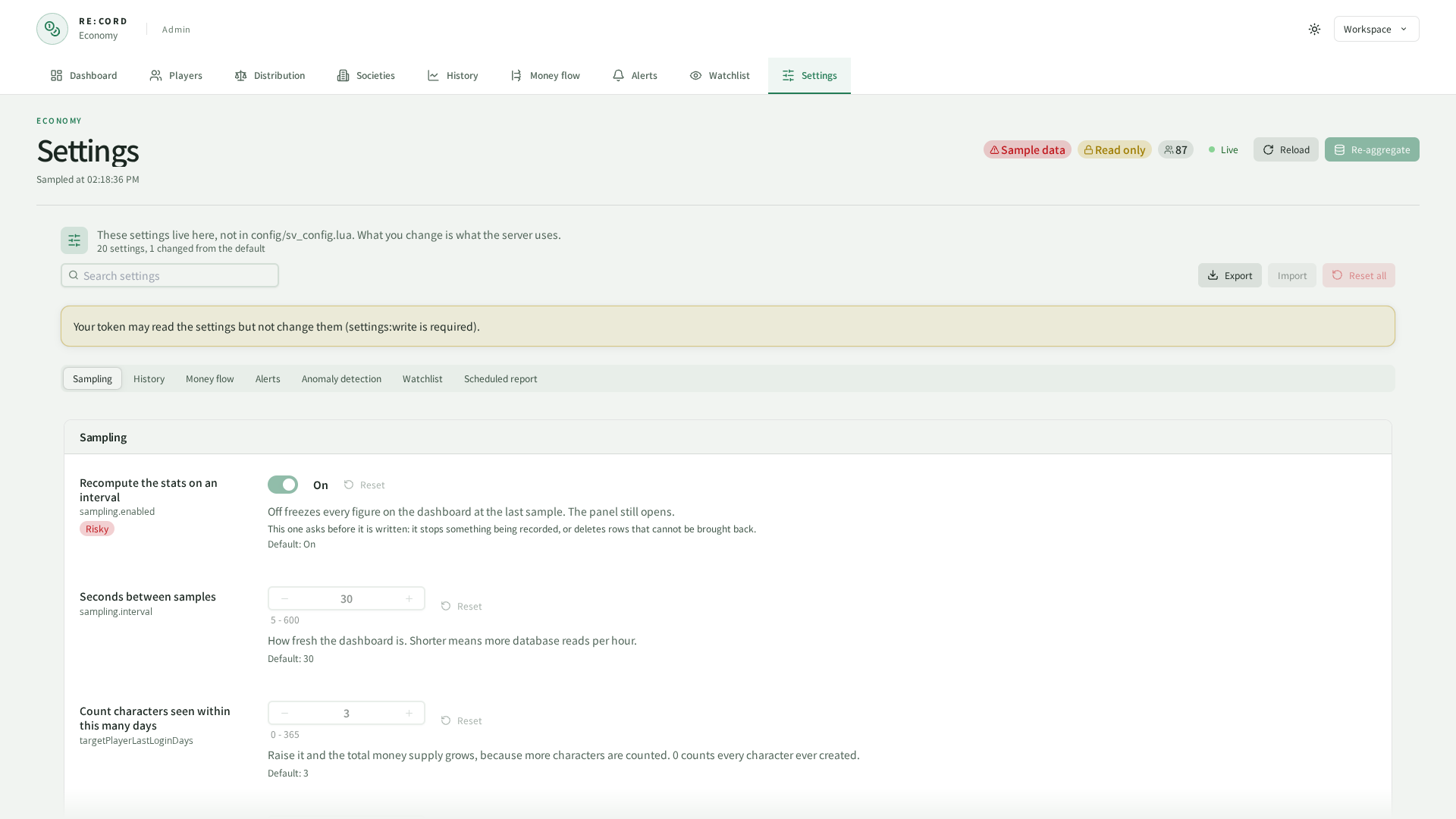Screen dimensions: 1456x819
Task: Decrease Count characters days with minus
Action: 284,714
